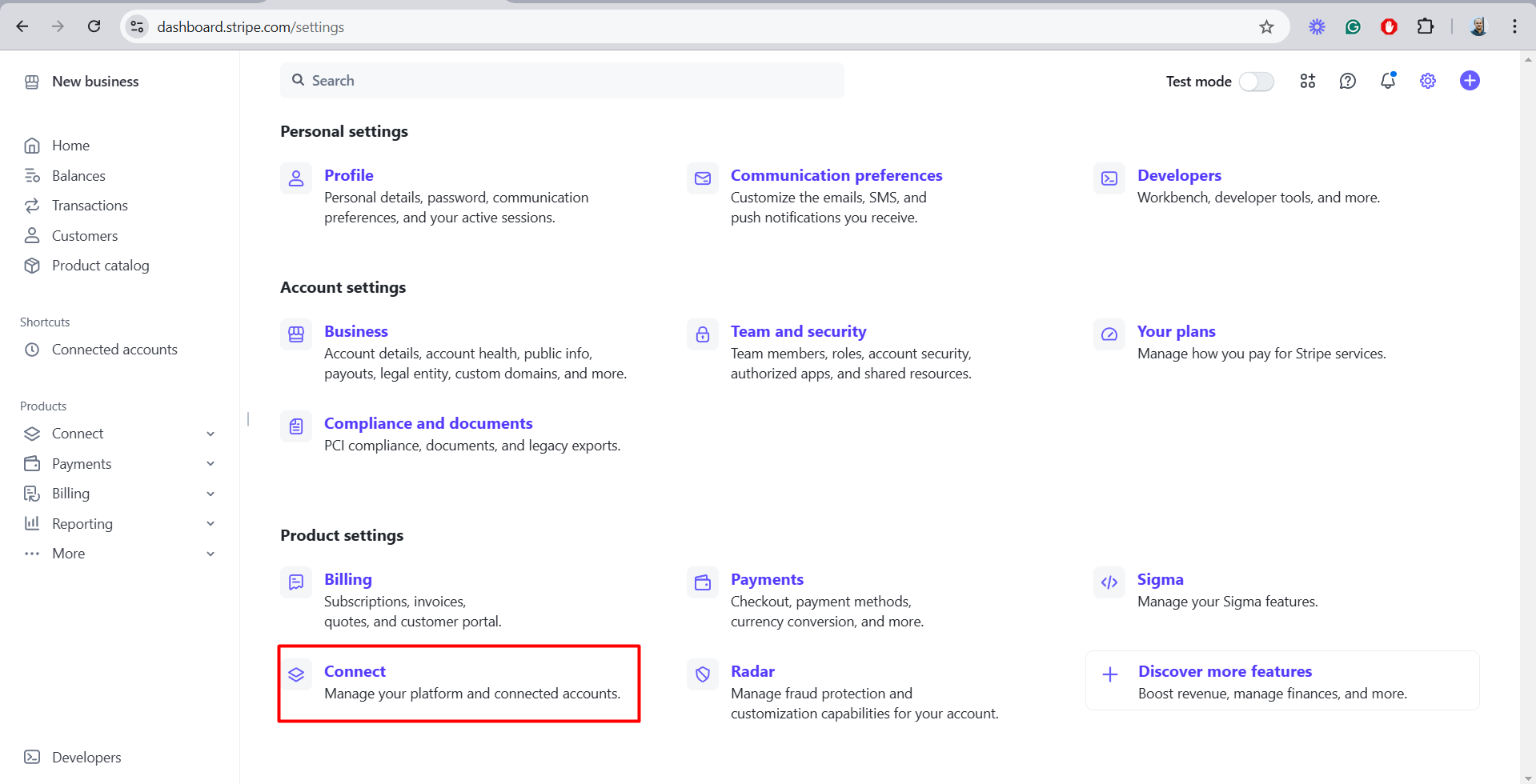Viewport: 1536px width, 784px height.
Task: Click the Stripe Search field
Action: 562,81
